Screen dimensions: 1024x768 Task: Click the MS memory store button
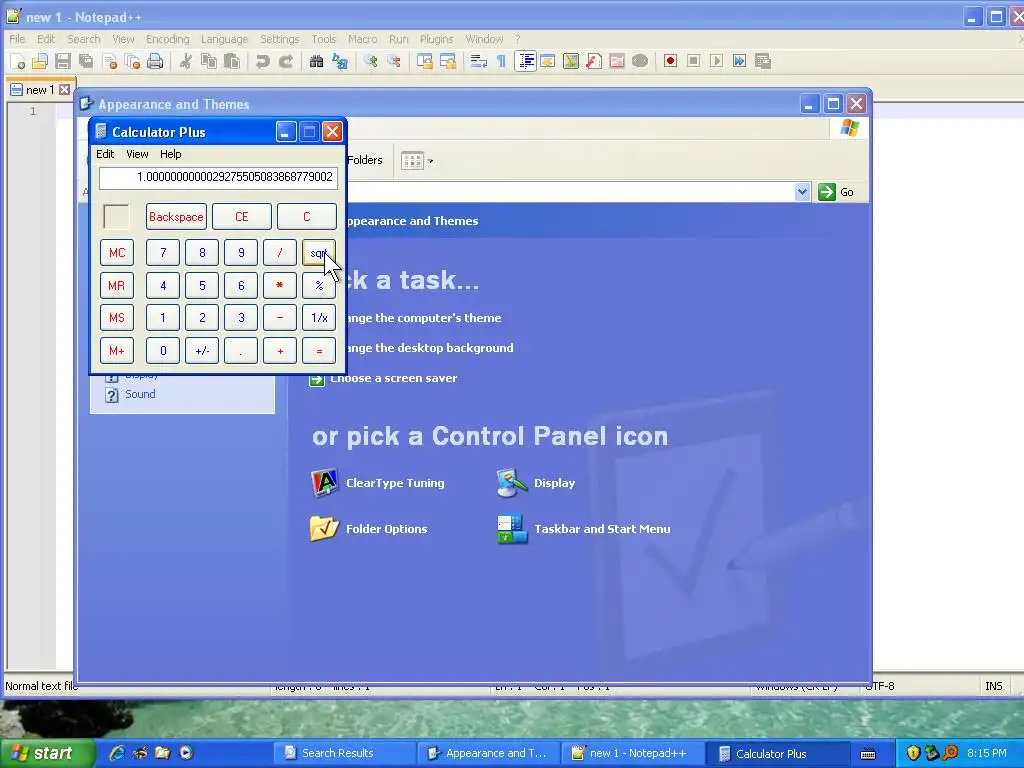pos(117,317)
